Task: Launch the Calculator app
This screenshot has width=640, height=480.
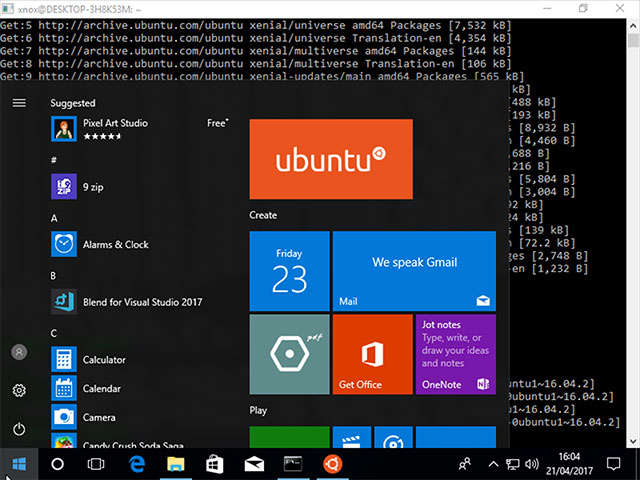Action: pos(139,359)
